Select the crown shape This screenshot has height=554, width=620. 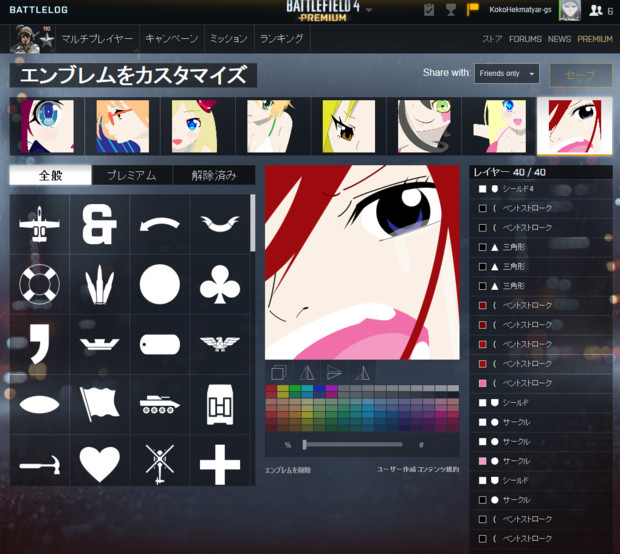[99, 344]
